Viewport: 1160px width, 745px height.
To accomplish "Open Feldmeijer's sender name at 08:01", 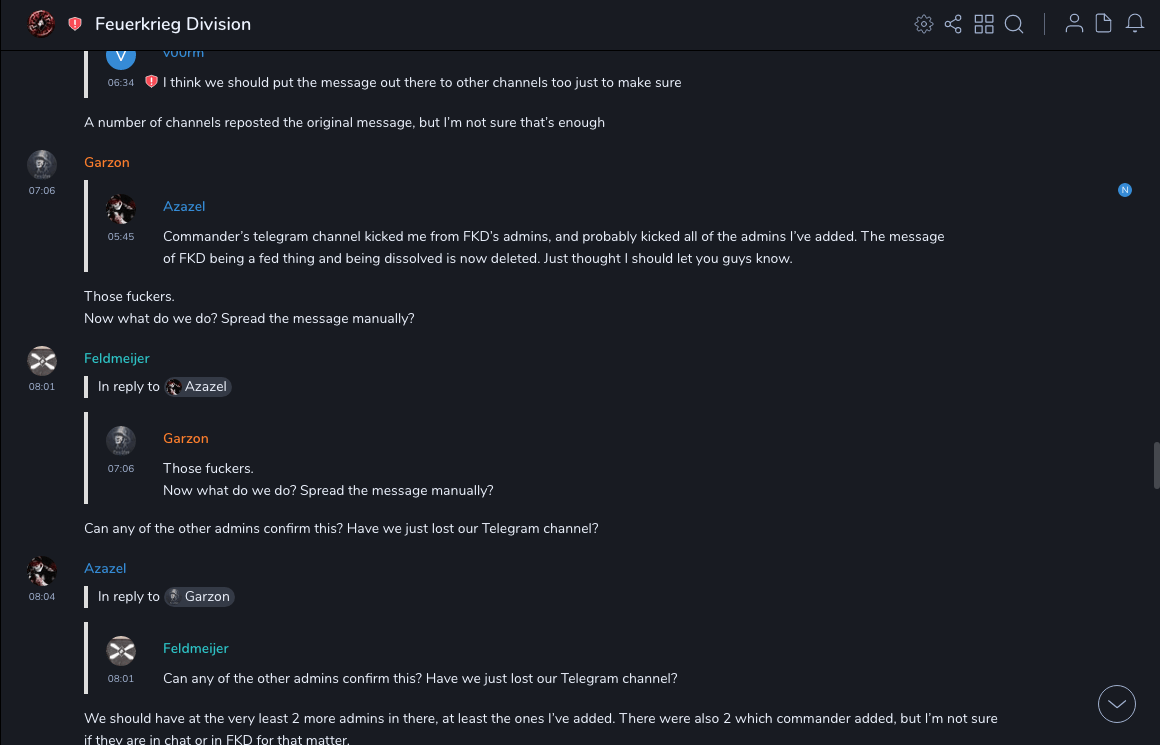I will (x=116, y=359).
